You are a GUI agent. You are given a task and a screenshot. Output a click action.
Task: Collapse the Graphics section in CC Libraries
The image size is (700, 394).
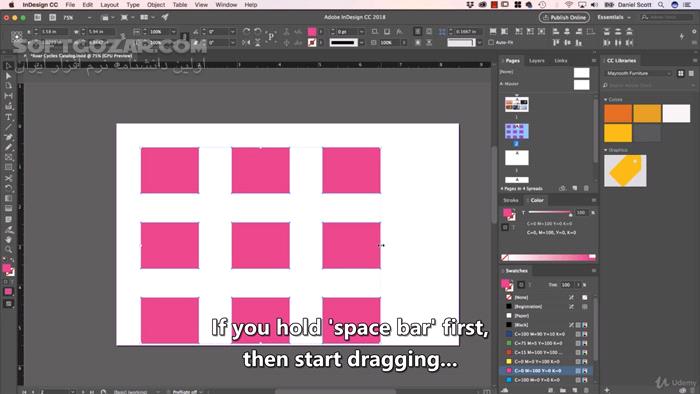606,150
